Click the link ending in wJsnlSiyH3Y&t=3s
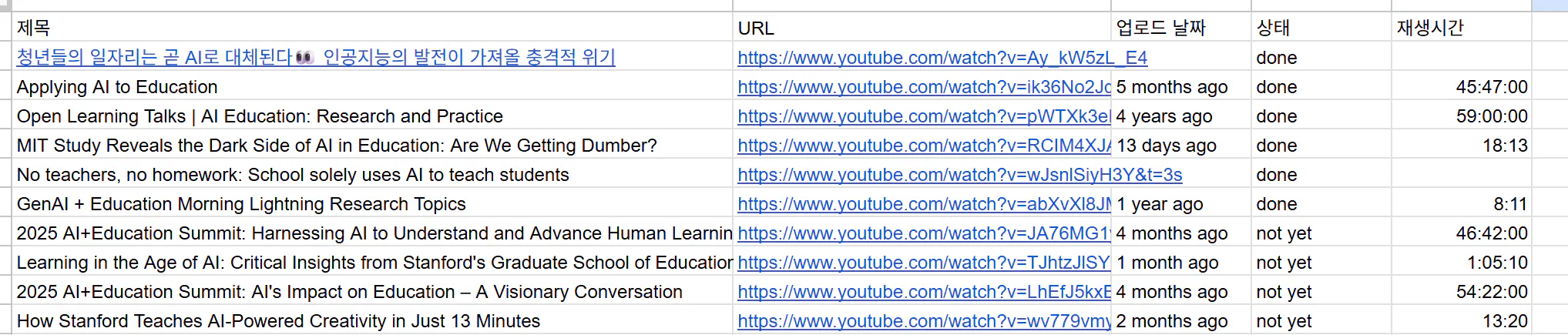The width and height of the screenshot is (1568, 335). coord(959,175)
